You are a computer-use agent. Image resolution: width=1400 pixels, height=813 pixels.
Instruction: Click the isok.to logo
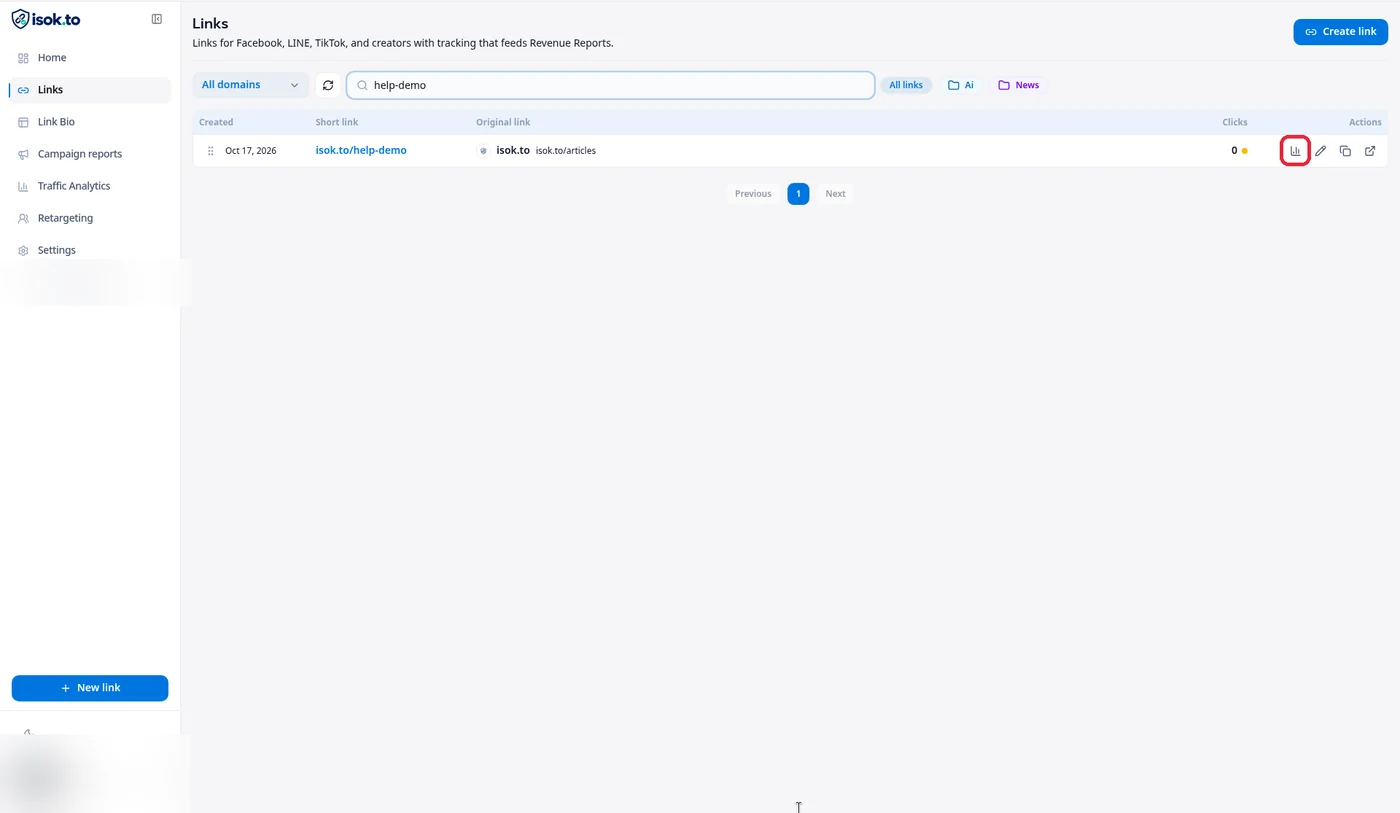point(46,19)
